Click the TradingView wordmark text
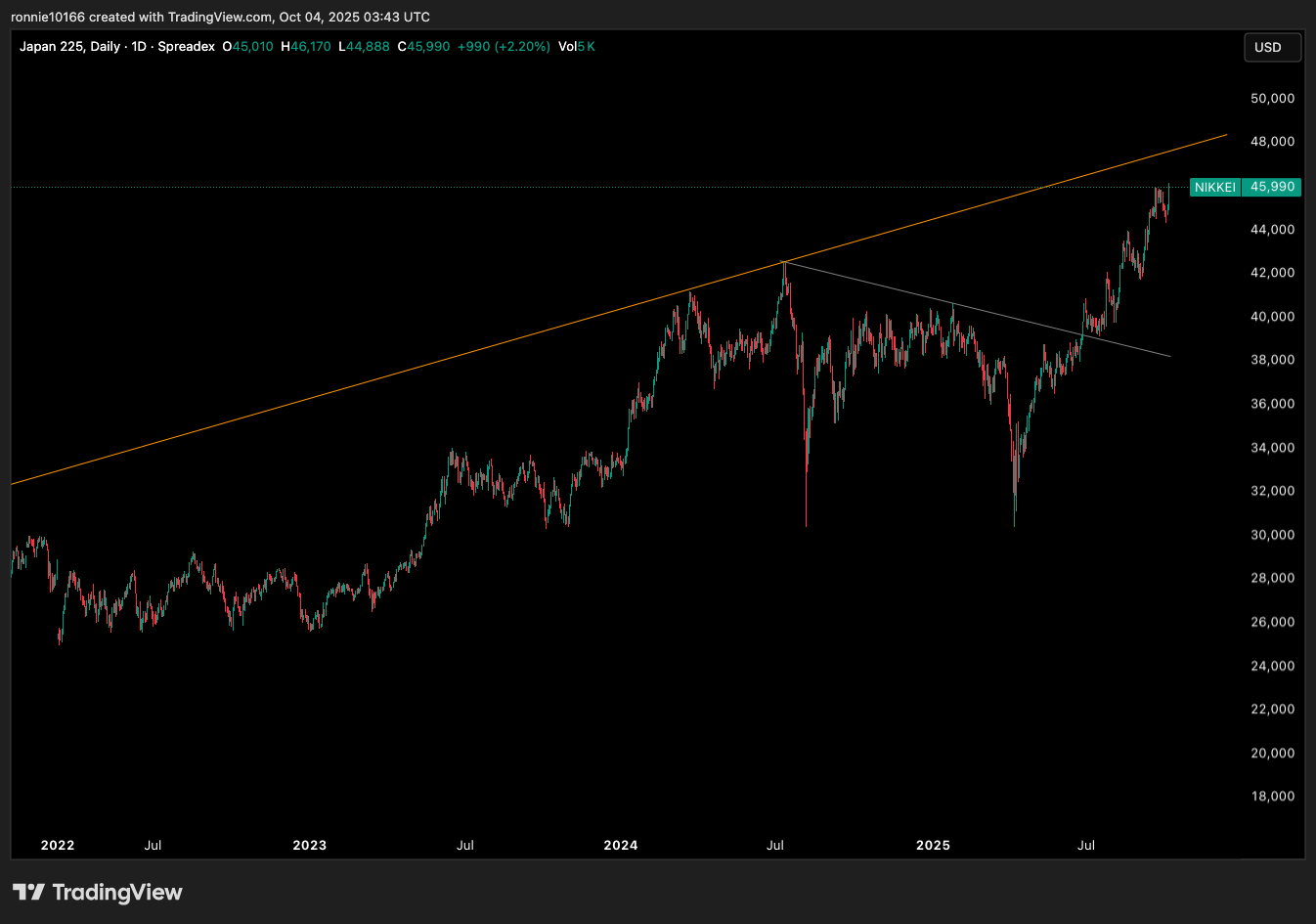 click(116, 892)
